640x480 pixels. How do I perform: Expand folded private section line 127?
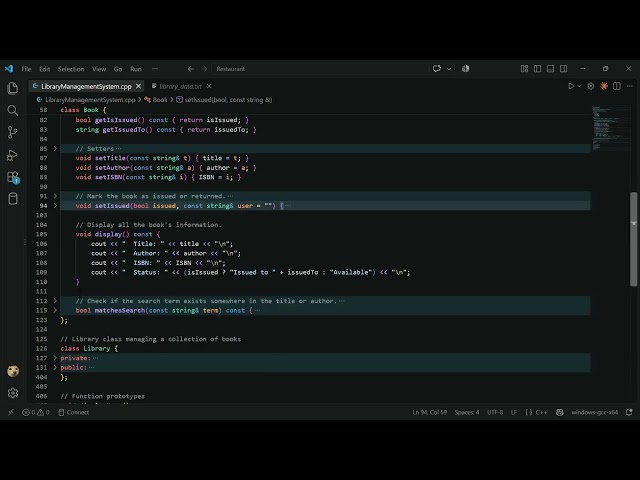(x=55, y=358)
